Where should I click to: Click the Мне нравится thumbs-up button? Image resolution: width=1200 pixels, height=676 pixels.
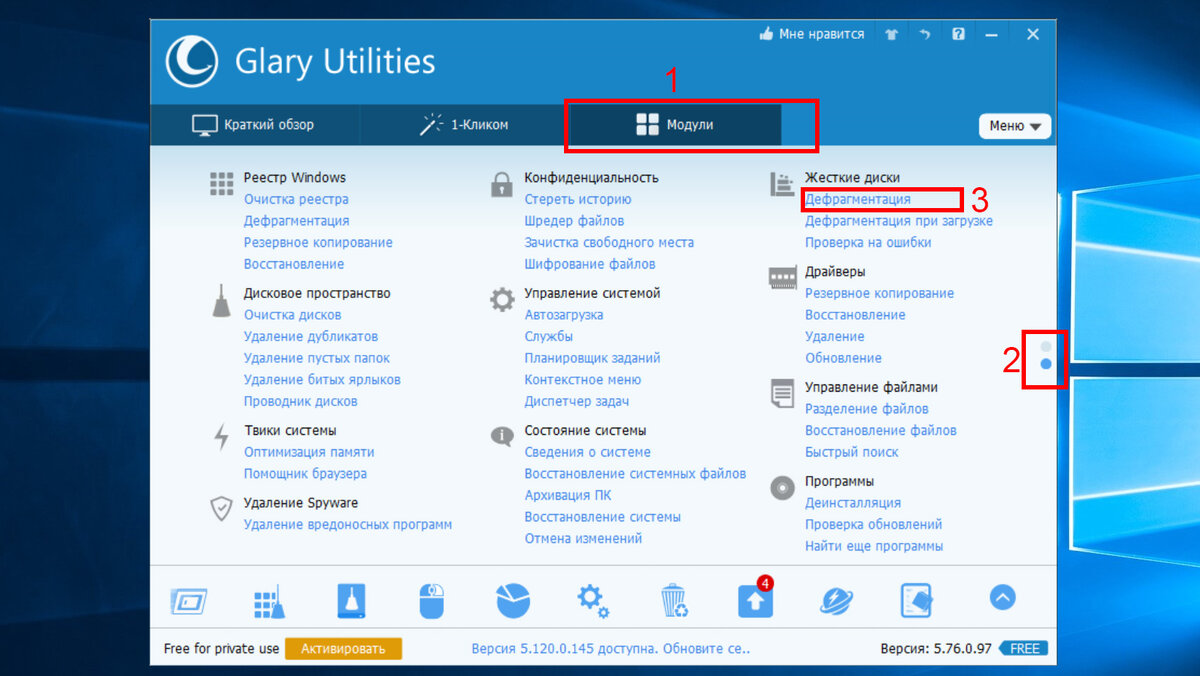click(x=811, y=34)
